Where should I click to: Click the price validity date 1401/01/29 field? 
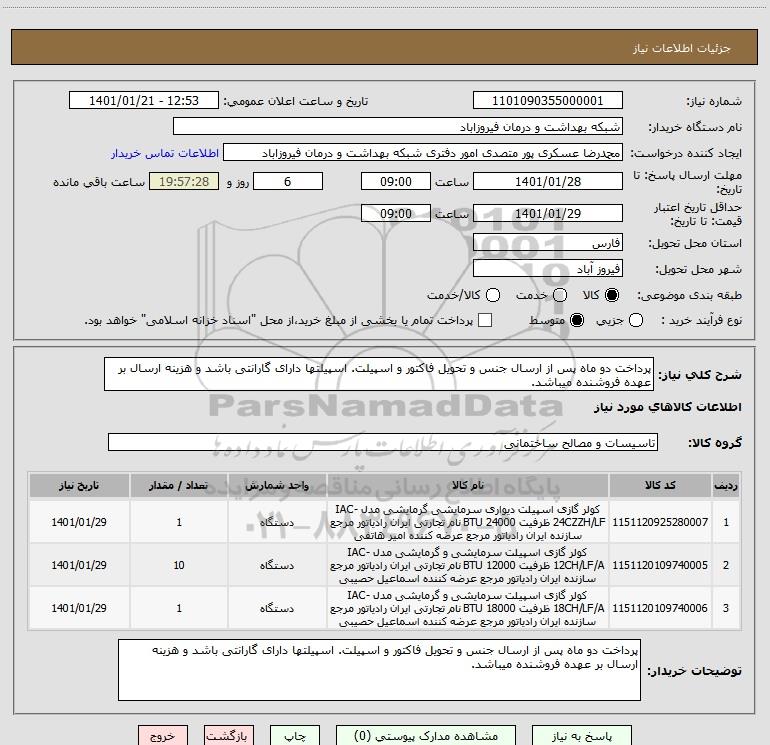tap(548, 214)
